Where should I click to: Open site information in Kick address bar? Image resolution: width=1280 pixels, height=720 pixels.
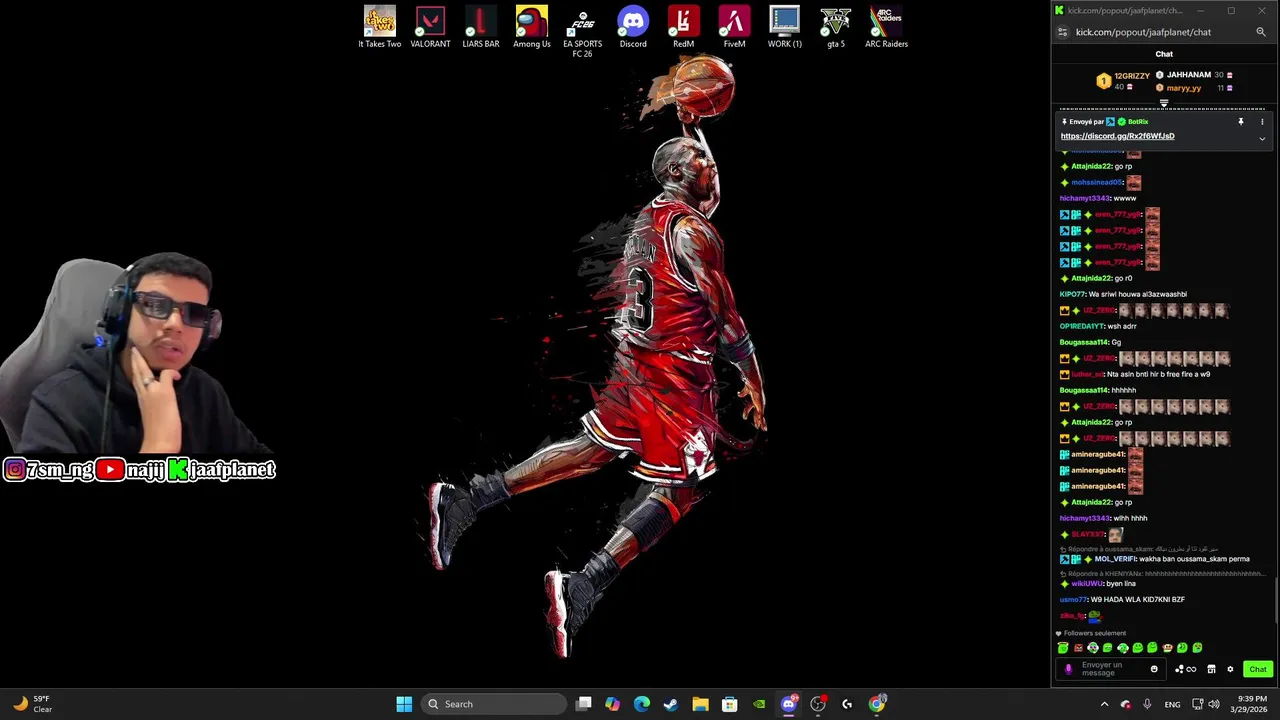1063,32
